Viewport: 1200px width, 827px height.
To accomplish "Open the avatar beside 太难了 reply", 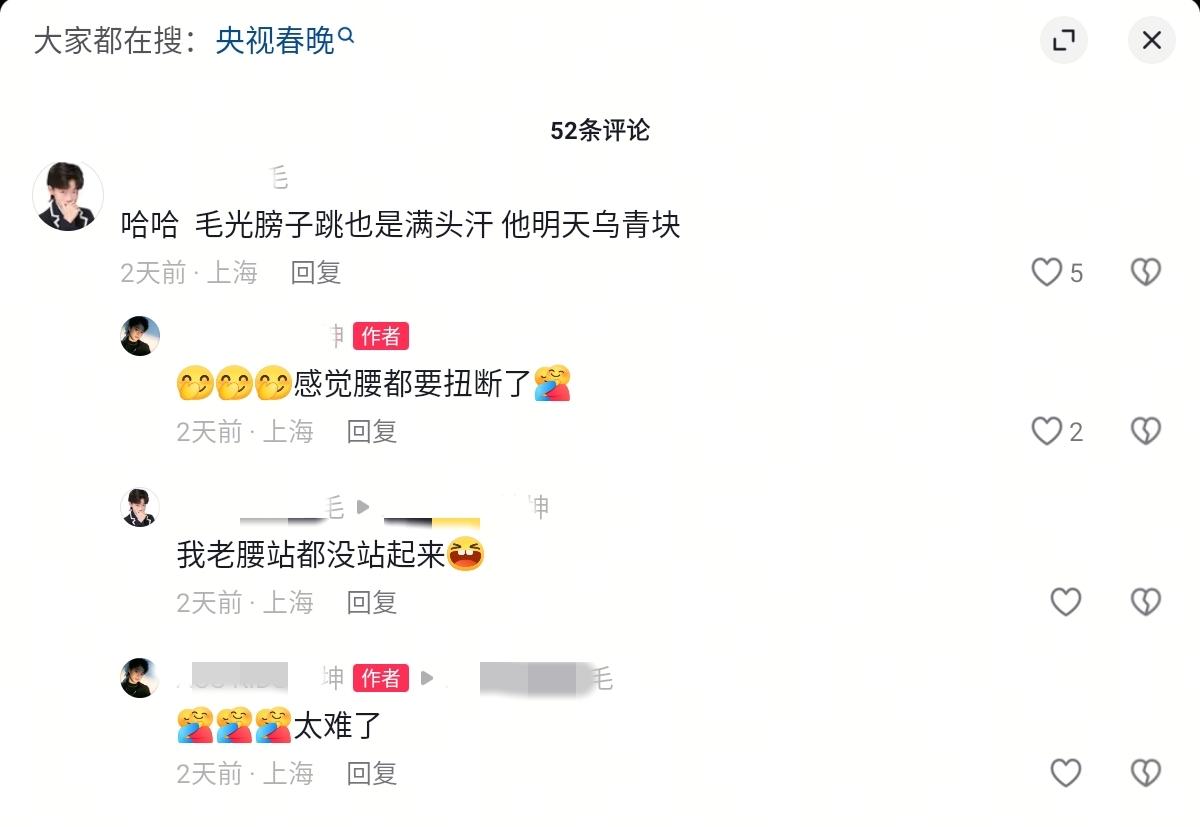I will [140, 678].
